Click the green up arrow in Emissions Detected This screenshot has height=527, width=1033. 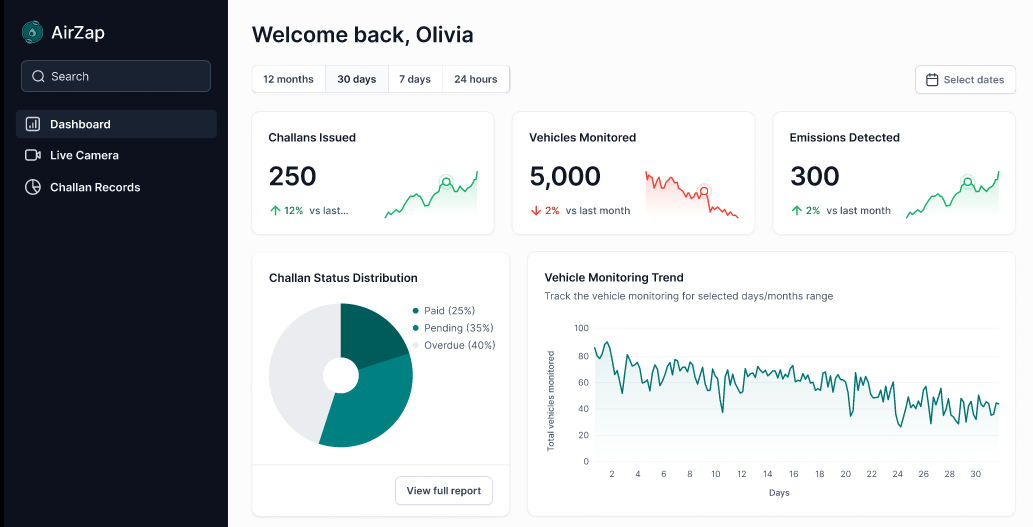click(796, 211)
